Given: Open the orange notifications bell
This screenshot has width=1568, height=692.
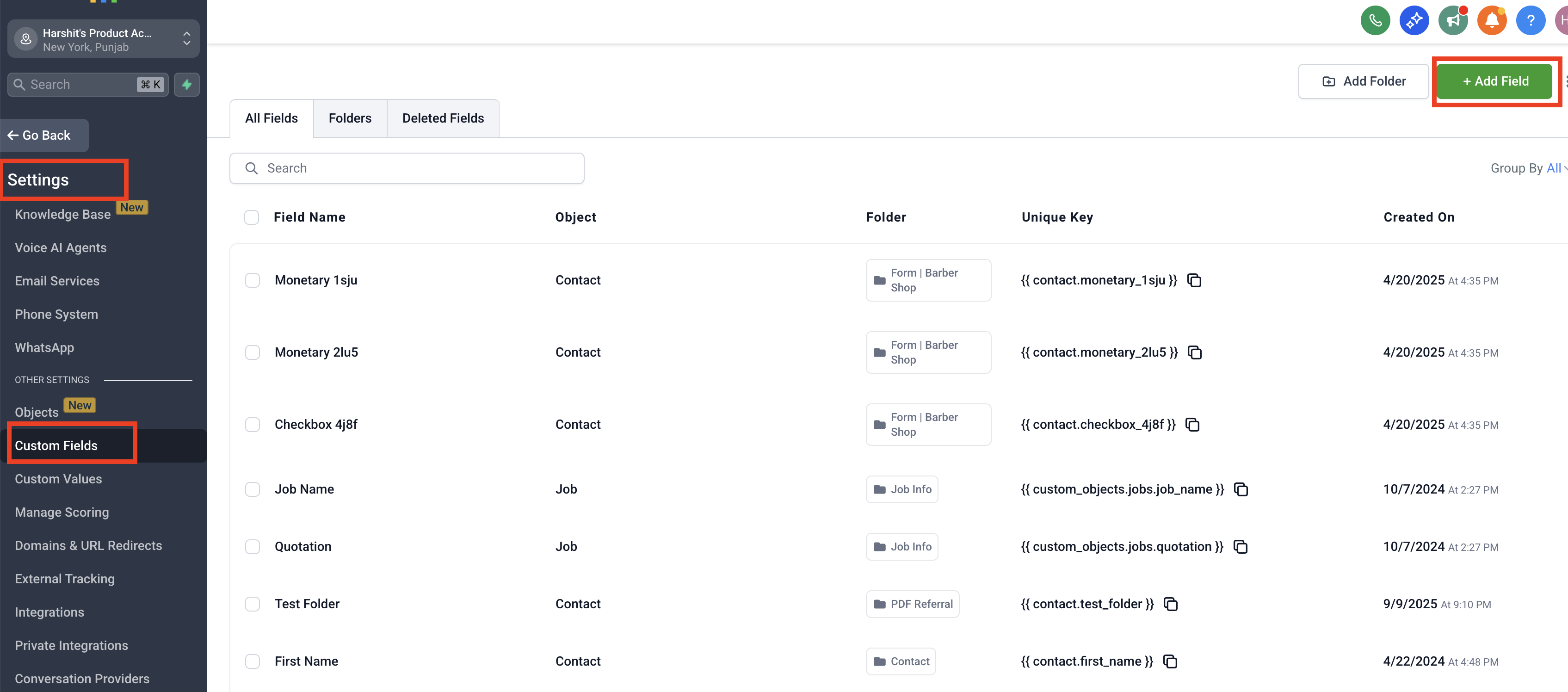Looking at the screenshot, I should click(x=1491, y=21).
